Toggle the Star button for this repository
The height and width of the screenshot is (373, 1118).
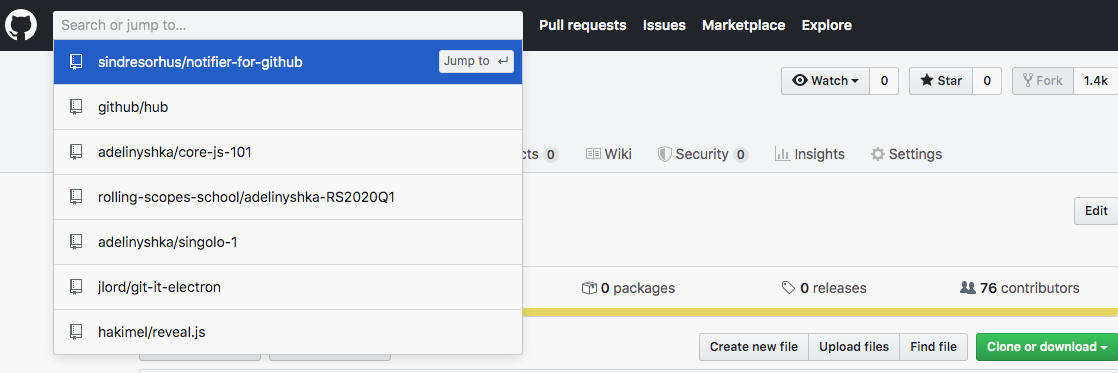pos(941,81)
